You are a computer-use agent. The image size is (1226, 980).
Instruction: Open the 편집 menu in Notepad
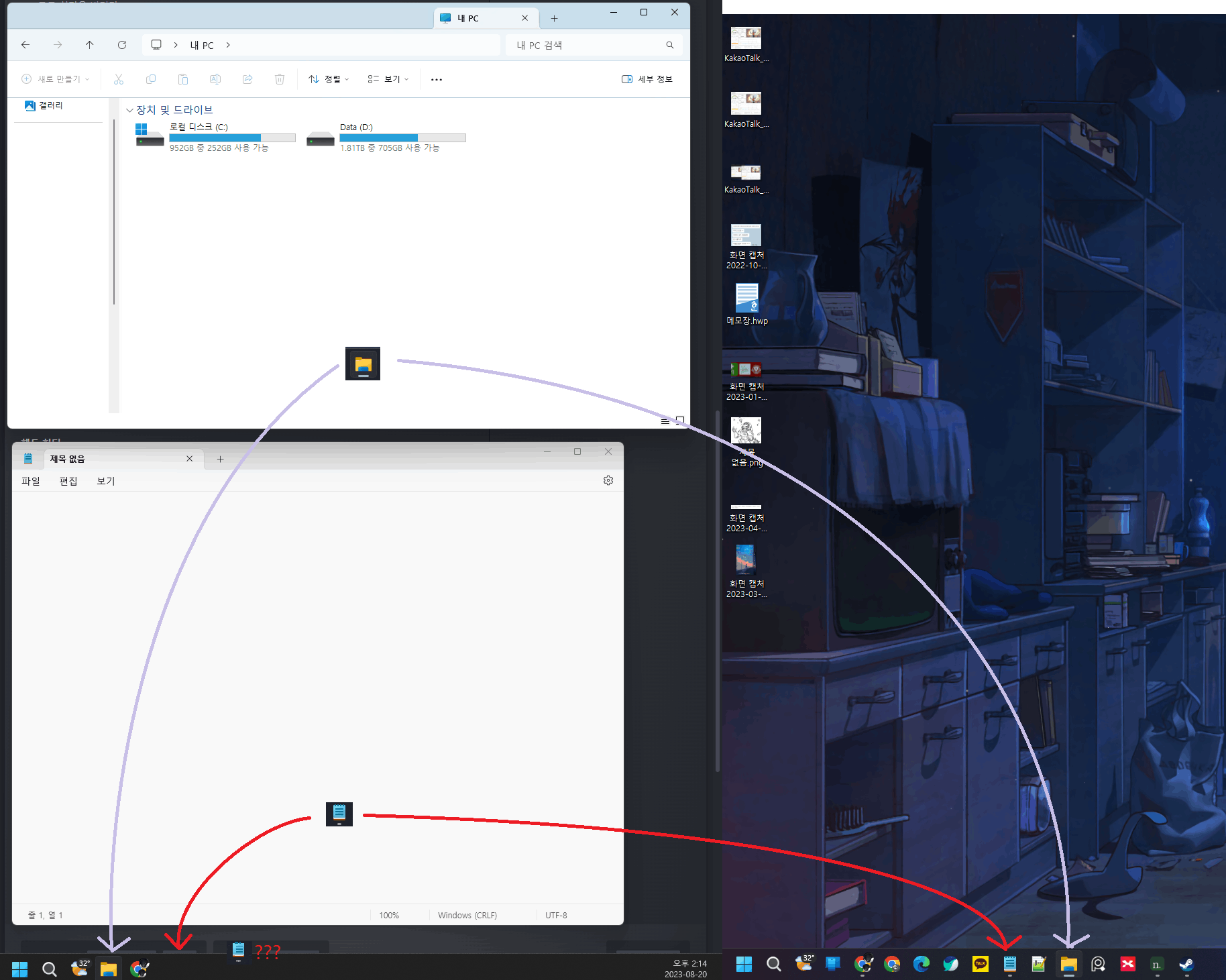click(x=68, y=481)
